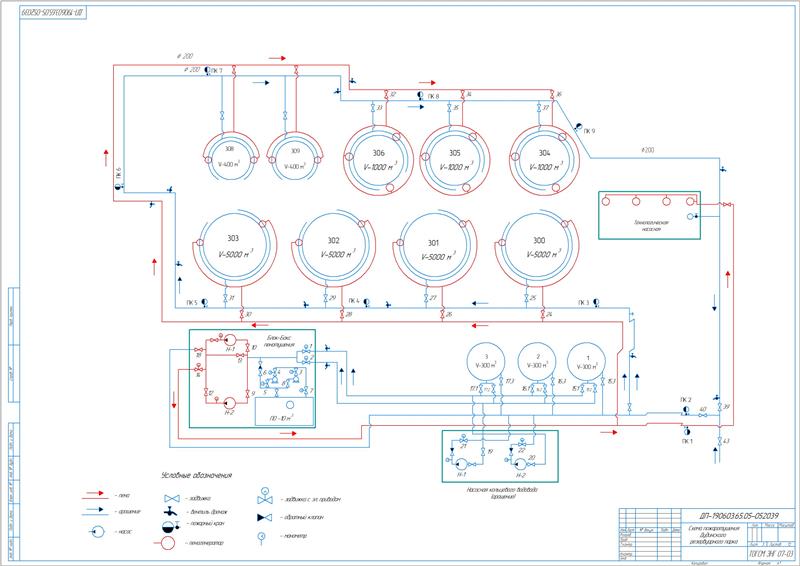Click the fire hydrant symbol in the legend
Screen dimensions: 800x566
click(171, 526)
